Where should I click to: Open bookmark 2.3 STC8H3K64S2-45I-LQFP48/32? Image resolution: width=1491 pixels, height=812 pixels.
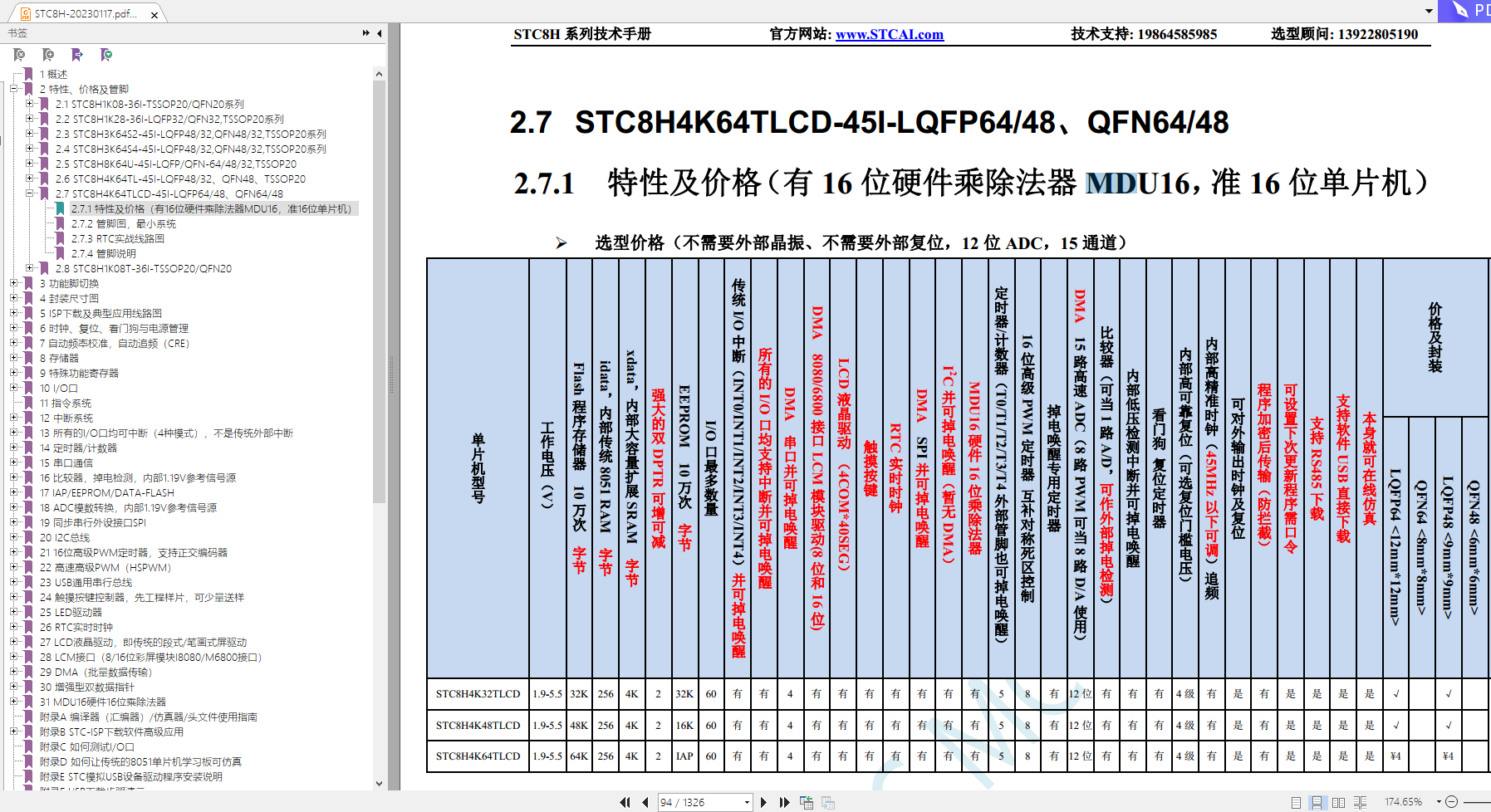(x=191, y=134)
